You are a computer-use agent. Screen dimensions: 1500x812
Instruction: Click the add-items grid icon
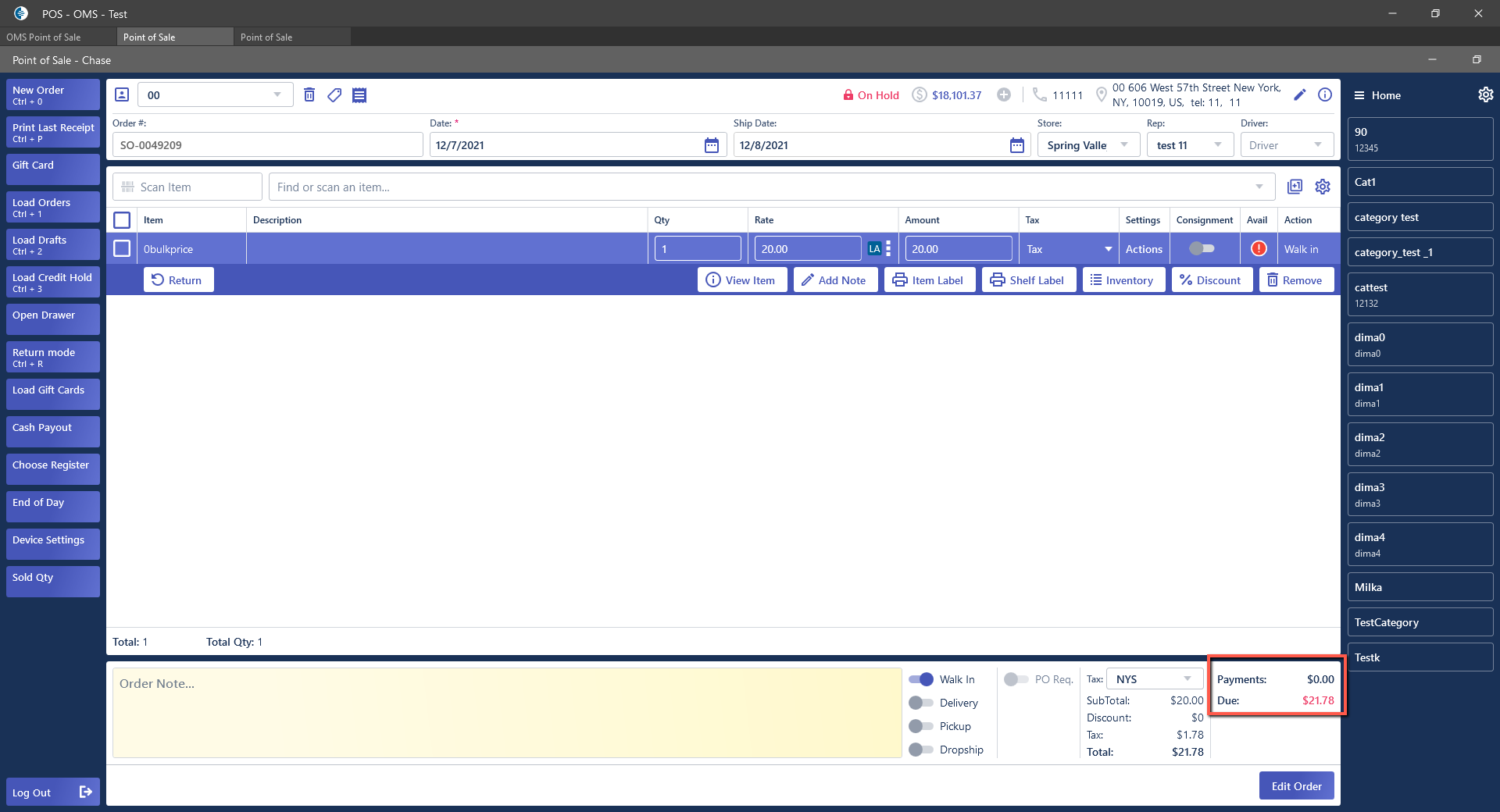(x=1295, y=187)
